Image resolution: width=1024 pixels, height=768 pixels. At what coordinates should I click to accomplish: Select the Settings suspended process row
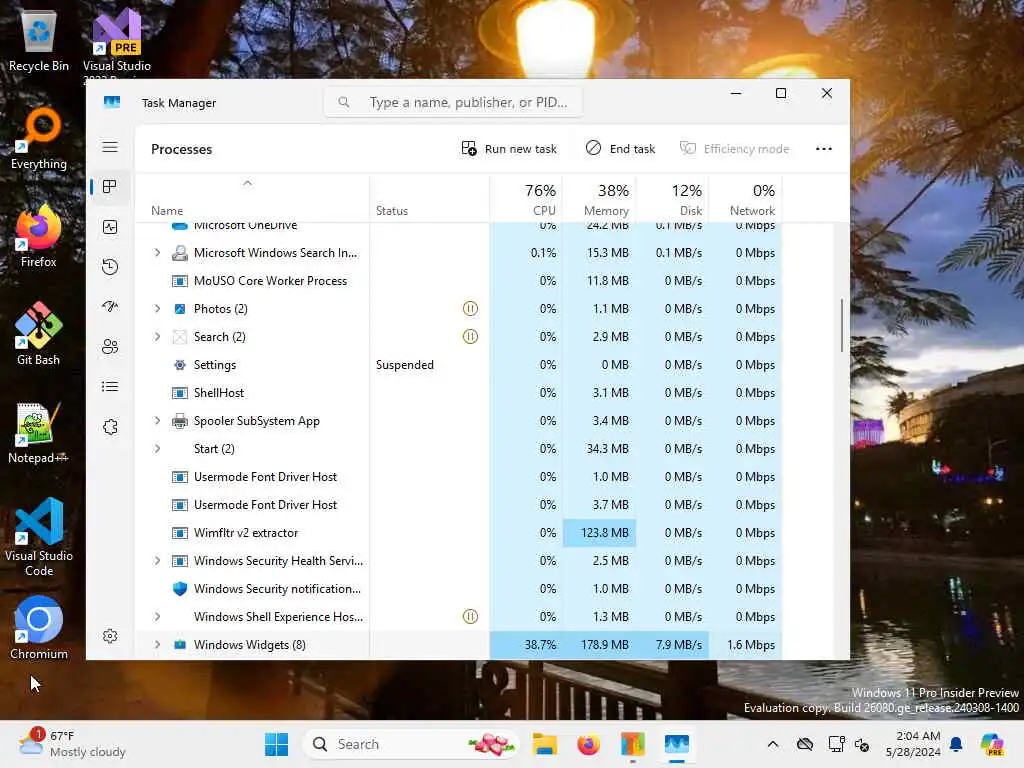pyautogui.click(x=458, y=364)
